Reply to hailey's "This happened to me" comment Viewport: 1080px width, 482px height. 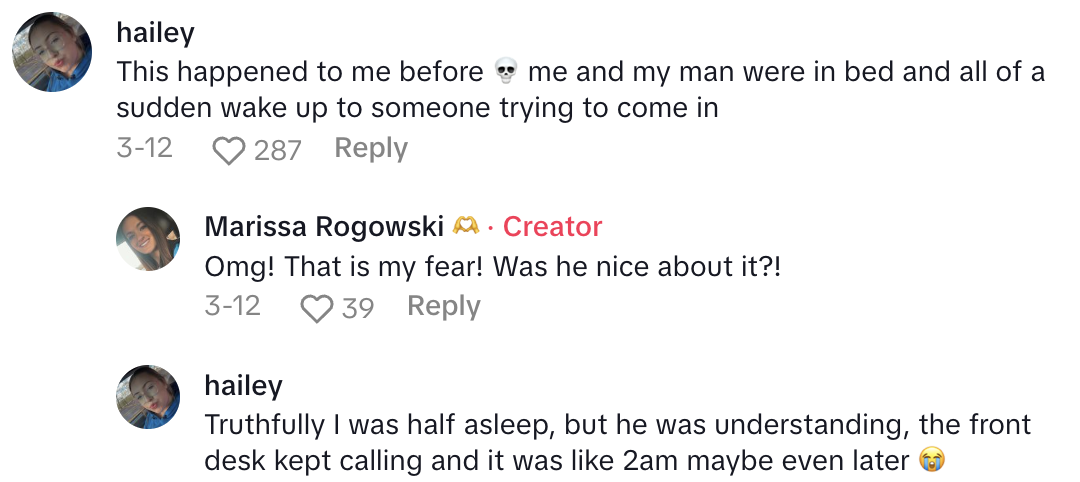click(x=371, y=149)
